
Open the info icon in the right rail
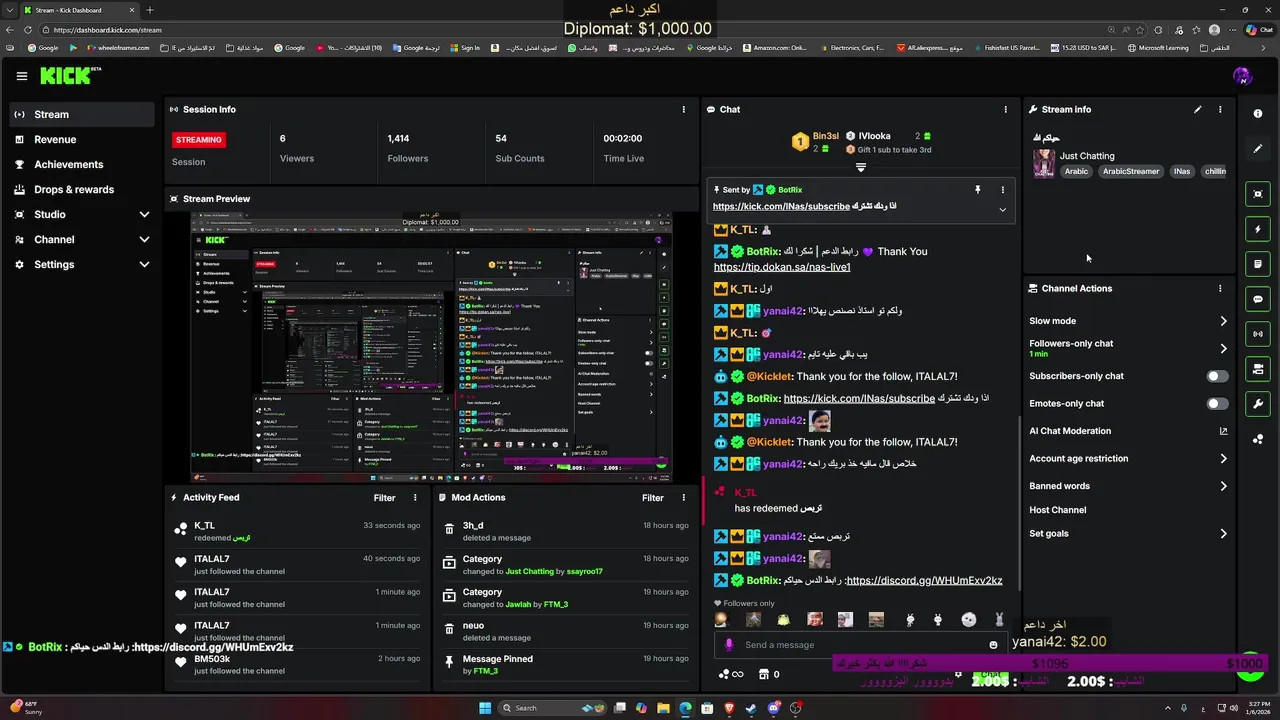coord(1258,114)
